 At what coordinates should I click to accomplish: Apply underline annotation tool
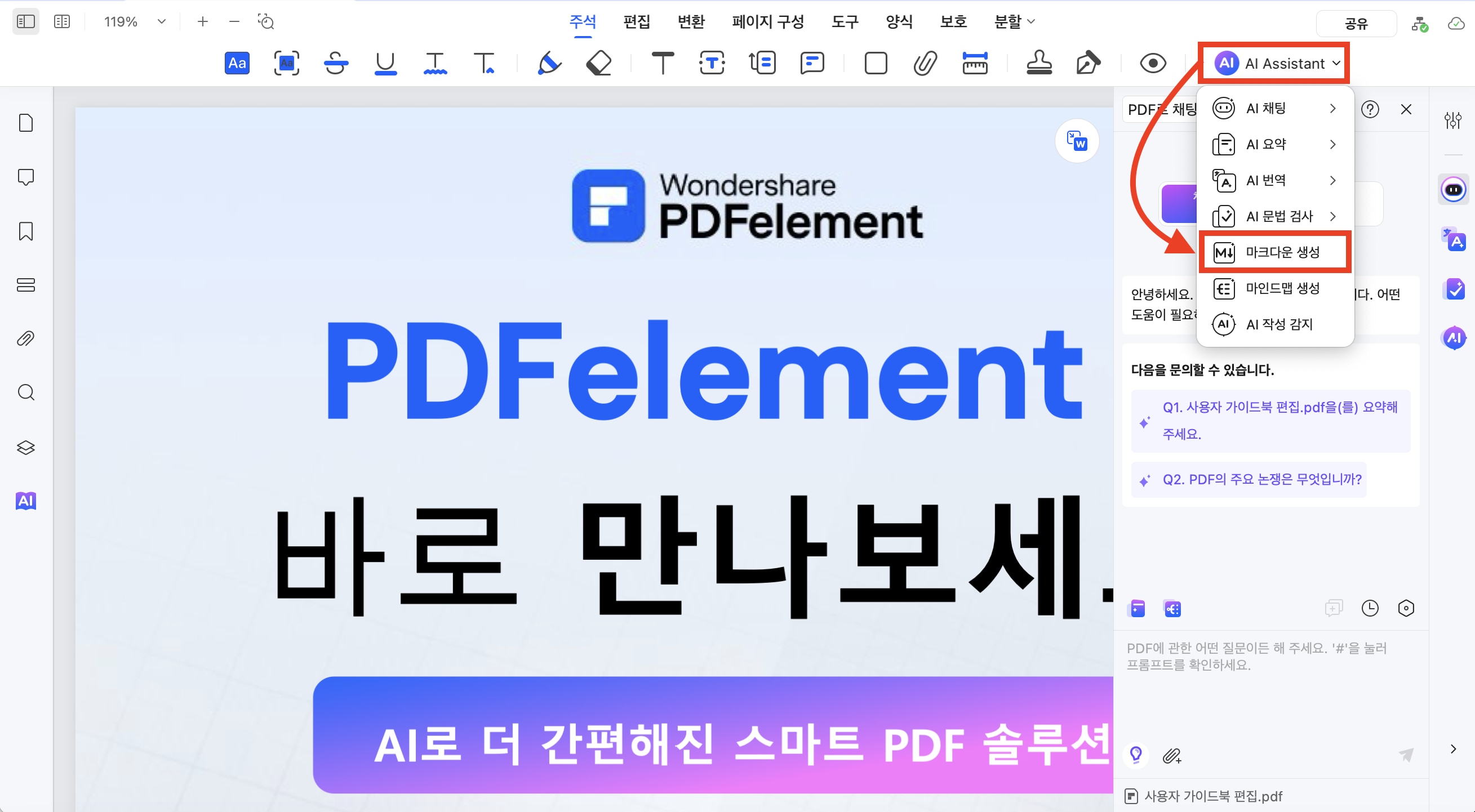tap(385, 63)
